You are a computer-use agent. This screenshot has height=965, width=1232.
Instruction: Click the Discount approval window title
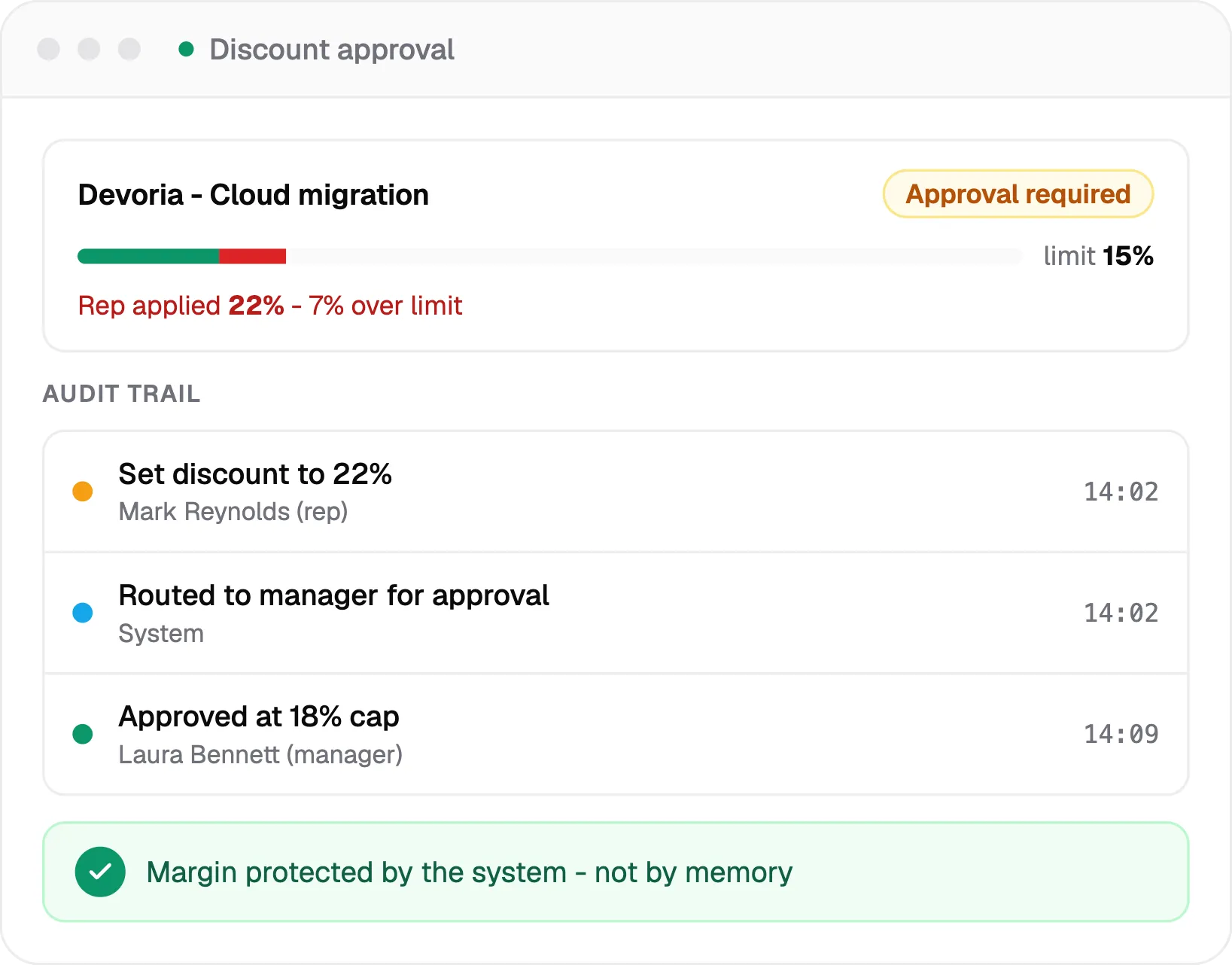[332, 50]
